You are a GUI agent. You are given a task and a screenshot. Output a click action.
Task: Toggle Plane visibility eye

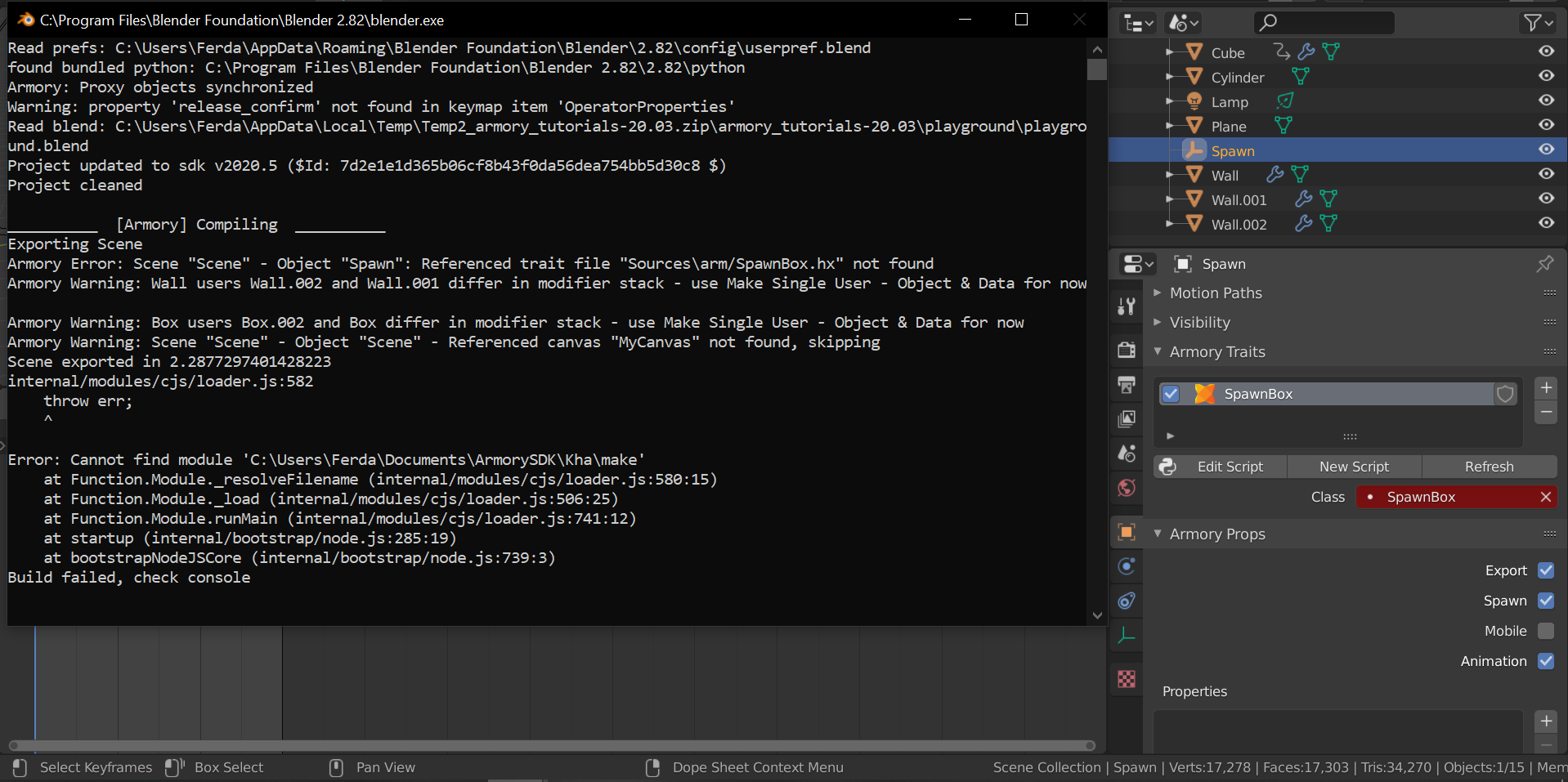pyautogui.click(x=1546, y=125)
